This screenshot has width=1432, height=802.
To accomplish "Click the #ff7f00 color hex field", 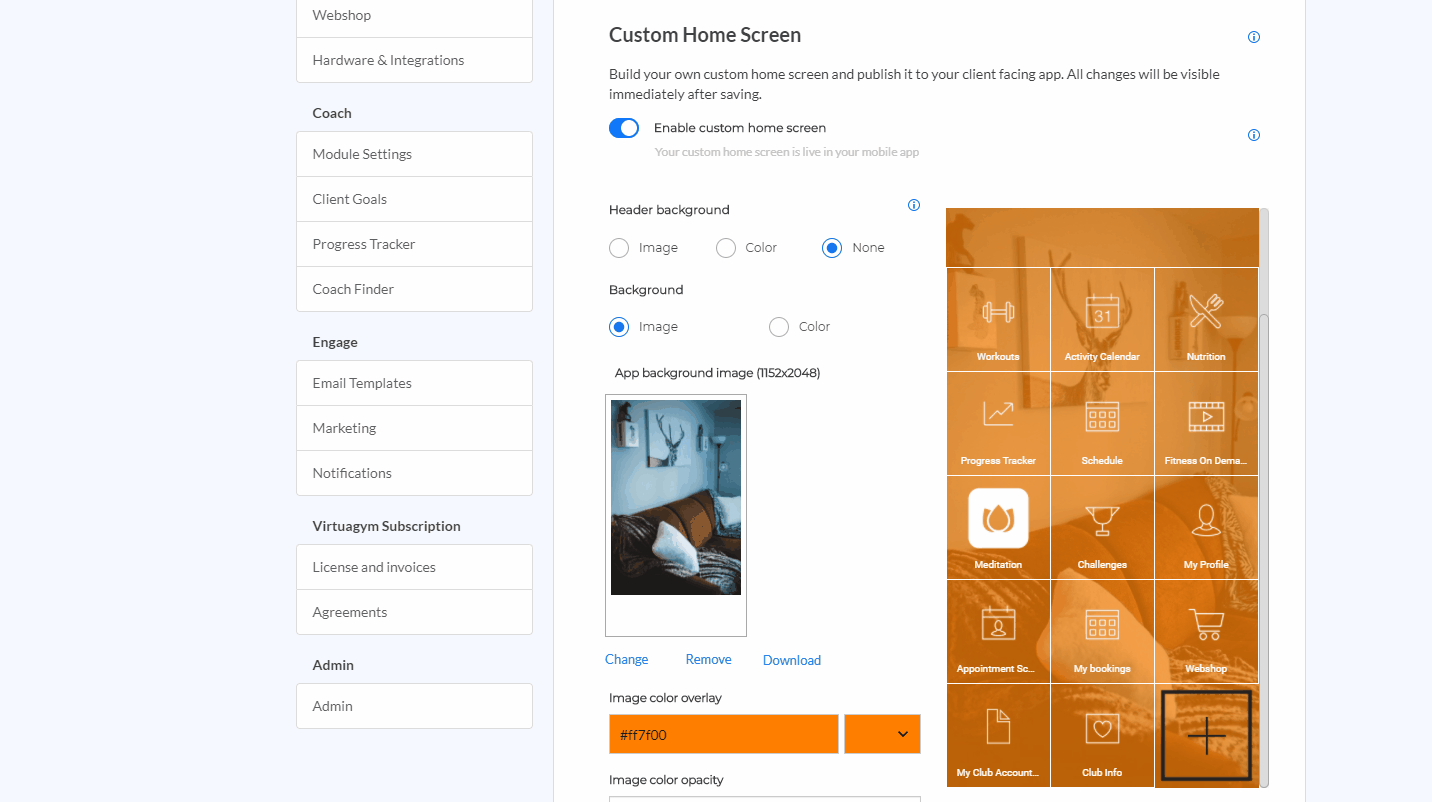I will click(x=723, y=734).
